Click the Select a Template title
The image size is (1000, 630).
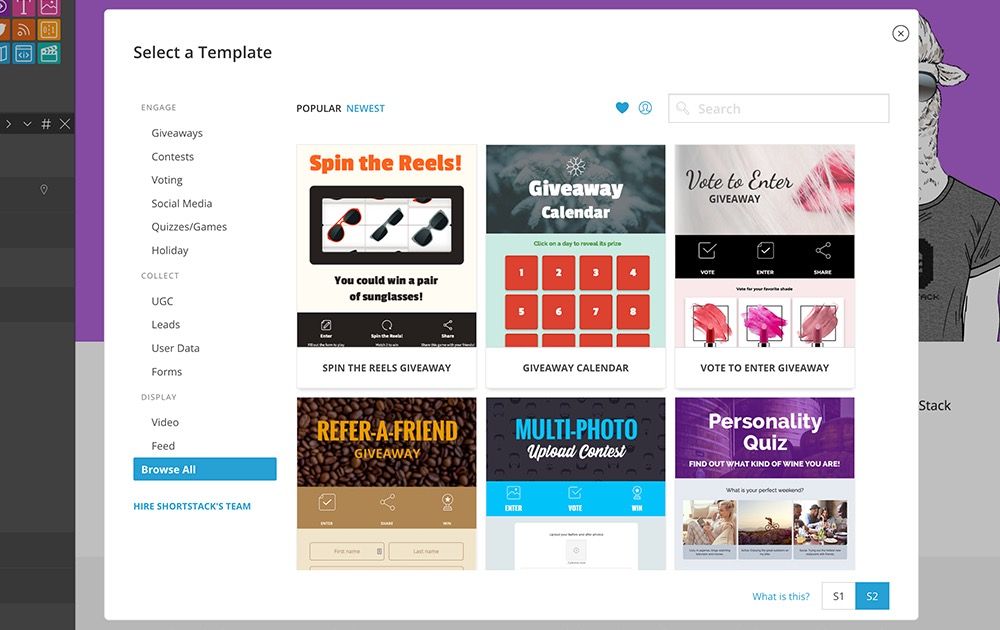[202, 52]
